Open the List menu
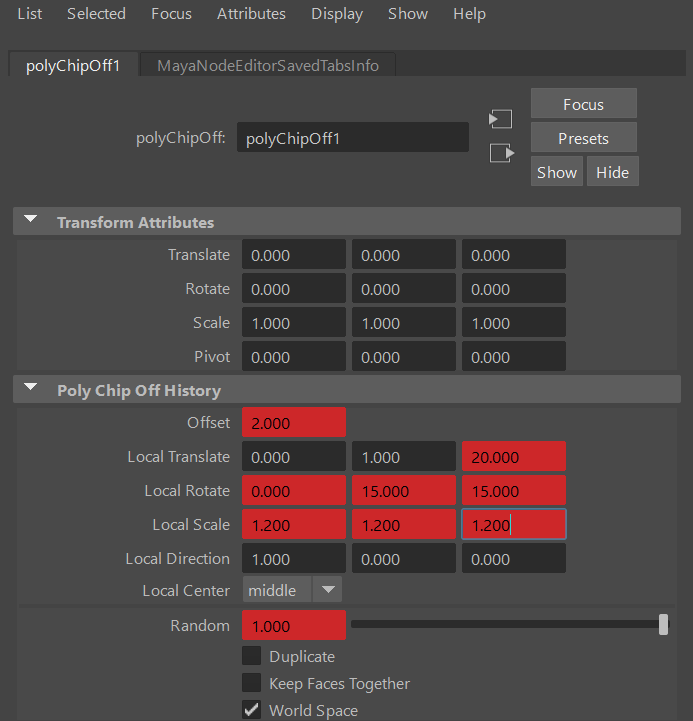Screen dimensions: 693x721 [30, 14]
